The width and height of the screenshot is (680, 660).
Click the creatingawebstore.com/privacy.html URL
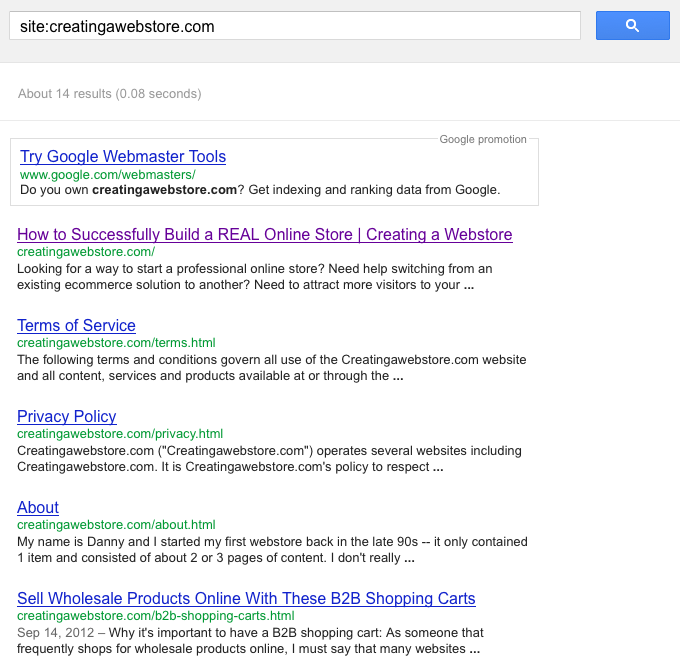click(120, 434)
